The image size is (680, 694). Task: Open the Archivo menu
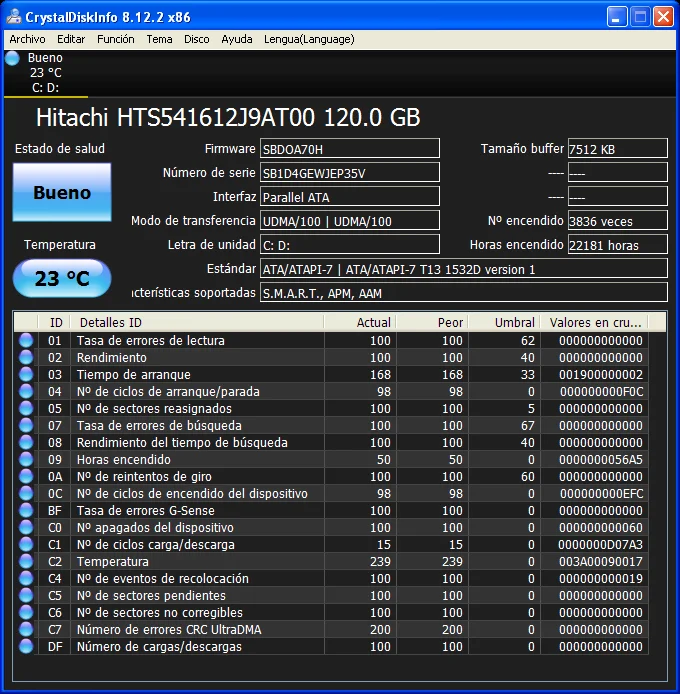[27, 39]
